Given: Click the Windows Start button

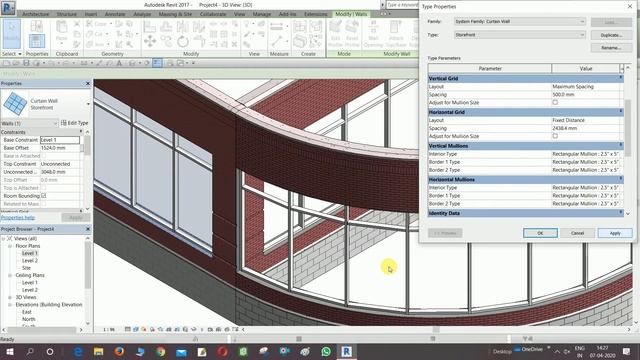Looking at the screenshot, I should point(9,351).
